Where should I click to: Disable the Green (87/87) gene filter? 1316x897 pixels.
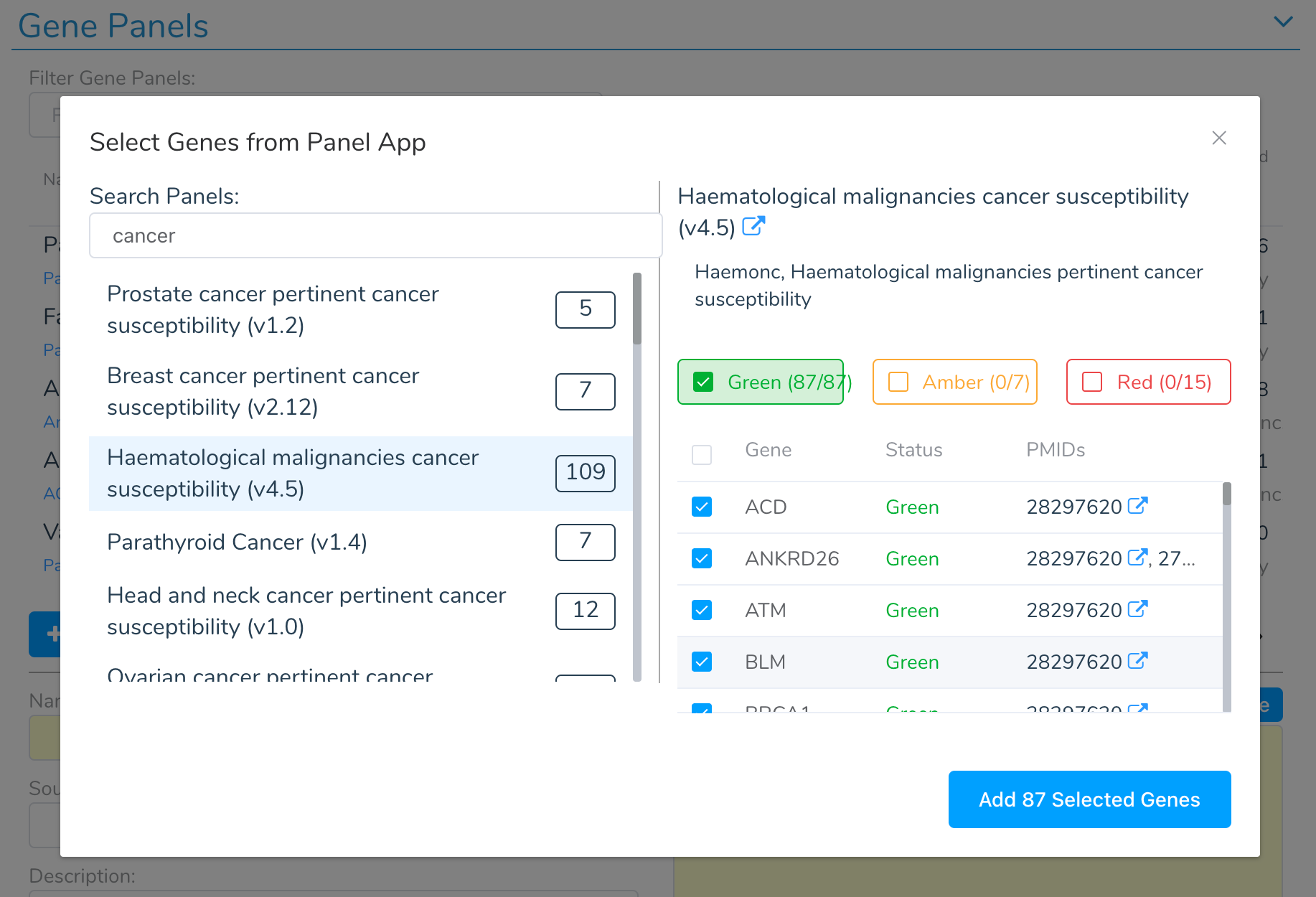coord(761,382)
